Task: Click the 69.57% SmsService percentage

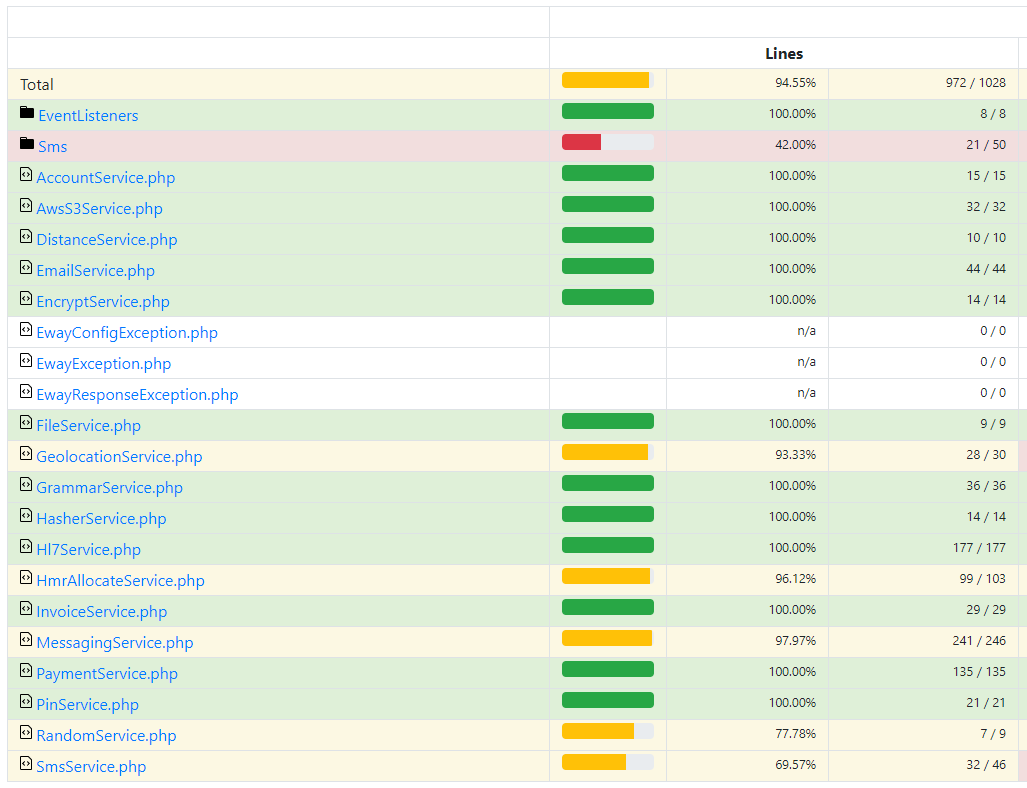Action: point(795,764)
